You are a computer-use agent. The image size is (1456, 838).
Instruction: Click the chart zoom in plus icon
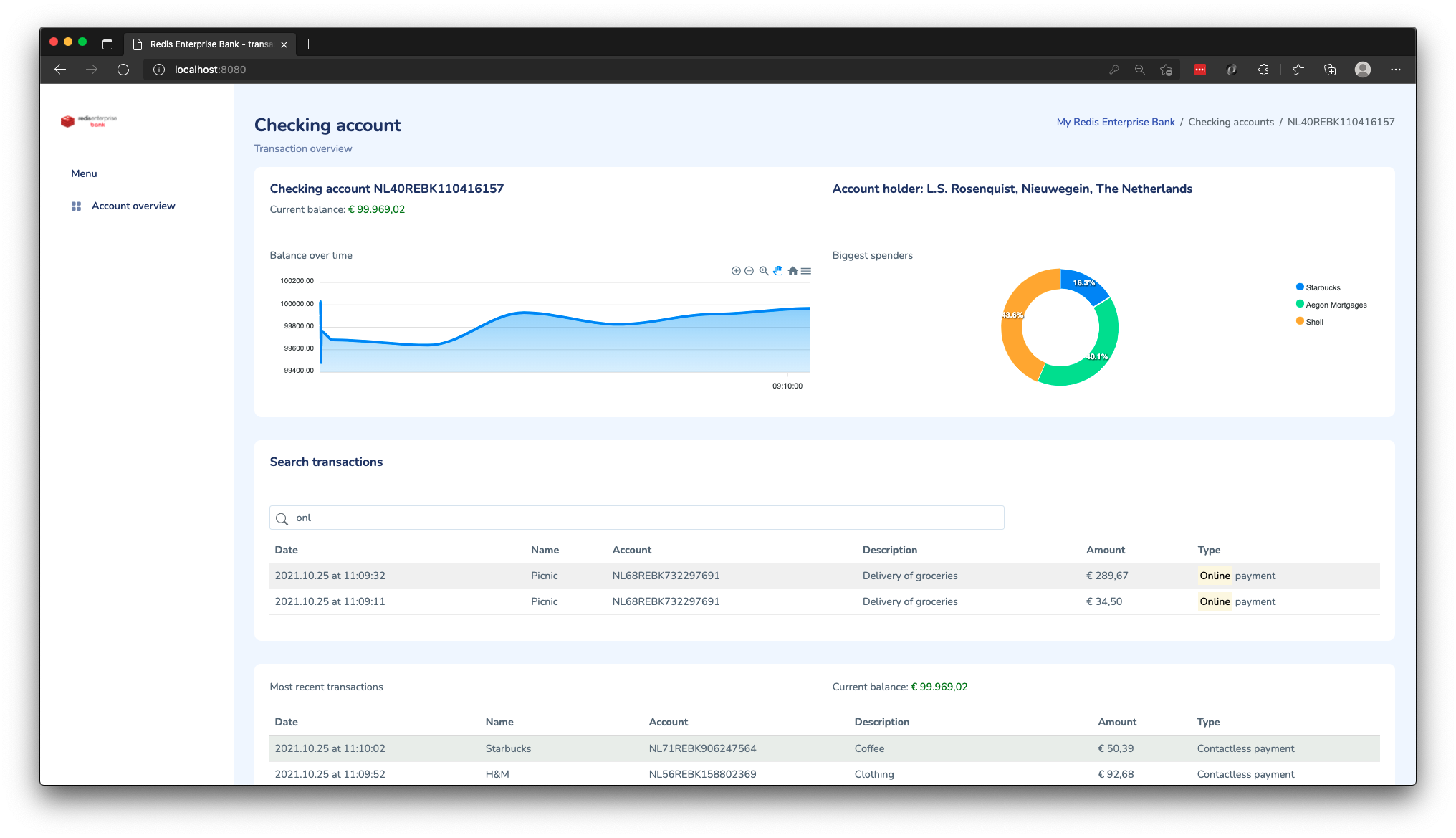tap(735, 271)
